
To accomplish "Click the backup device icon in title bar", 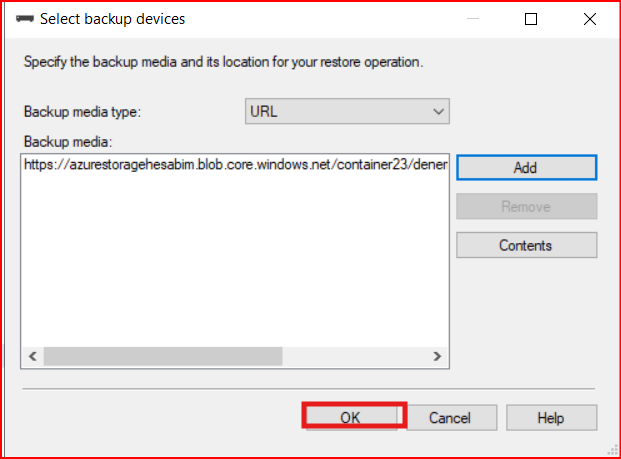I will tap(26, 19).
